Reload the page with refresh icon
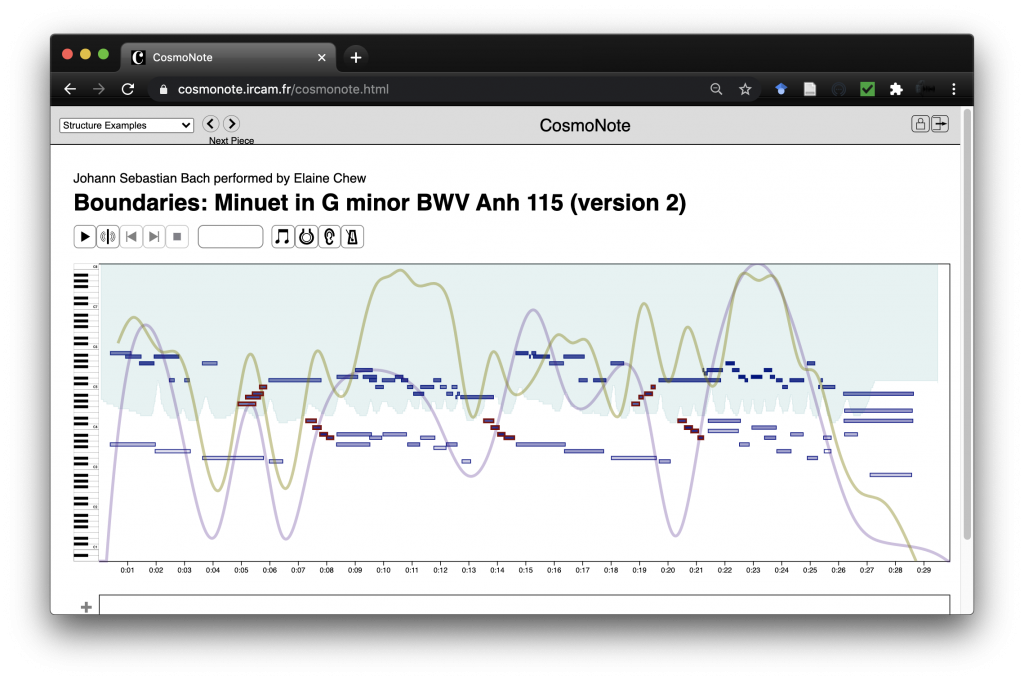 [128, 89]
